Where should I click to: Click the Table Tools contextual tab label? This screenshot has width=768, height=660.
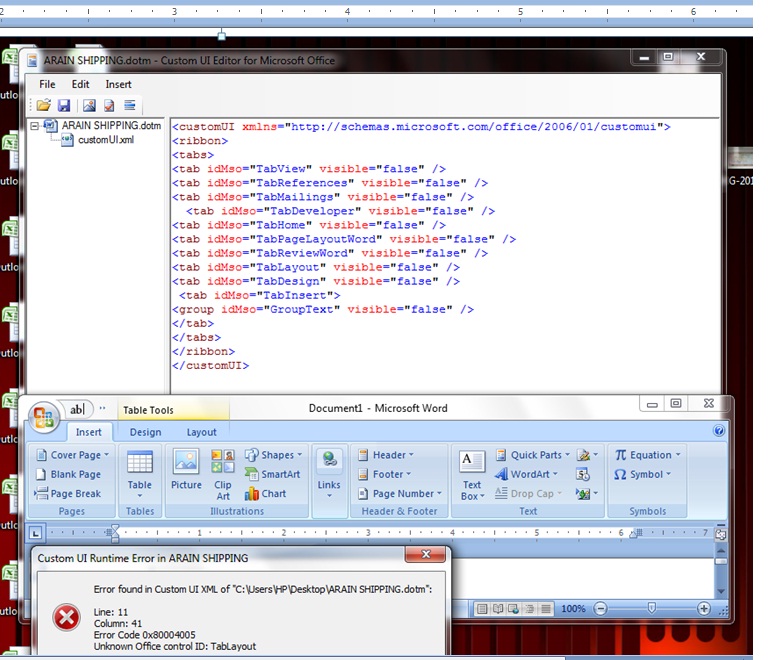(148, 410)
